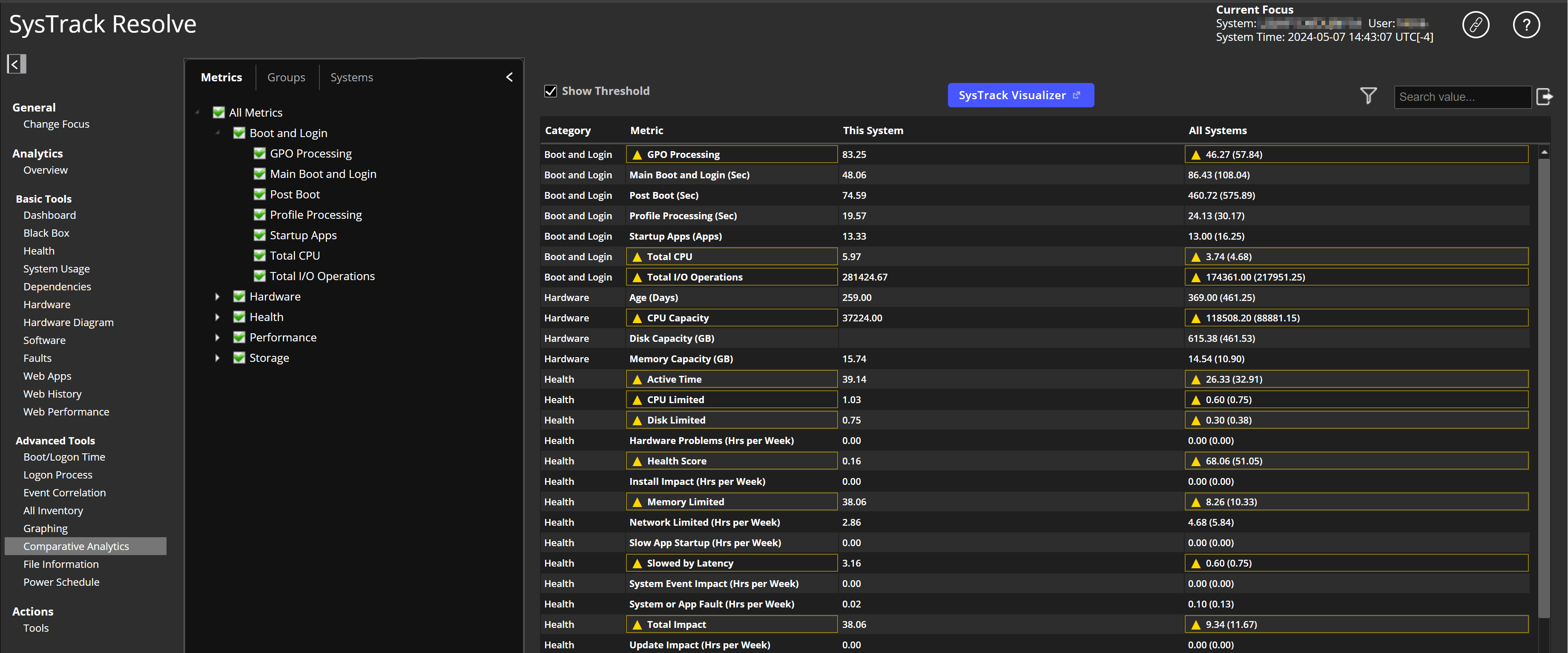This screenshot has height=653, width=1568.
Task: Open Boot/Logon Time tool
Action: pyautogui.click(x=65, y=457)
